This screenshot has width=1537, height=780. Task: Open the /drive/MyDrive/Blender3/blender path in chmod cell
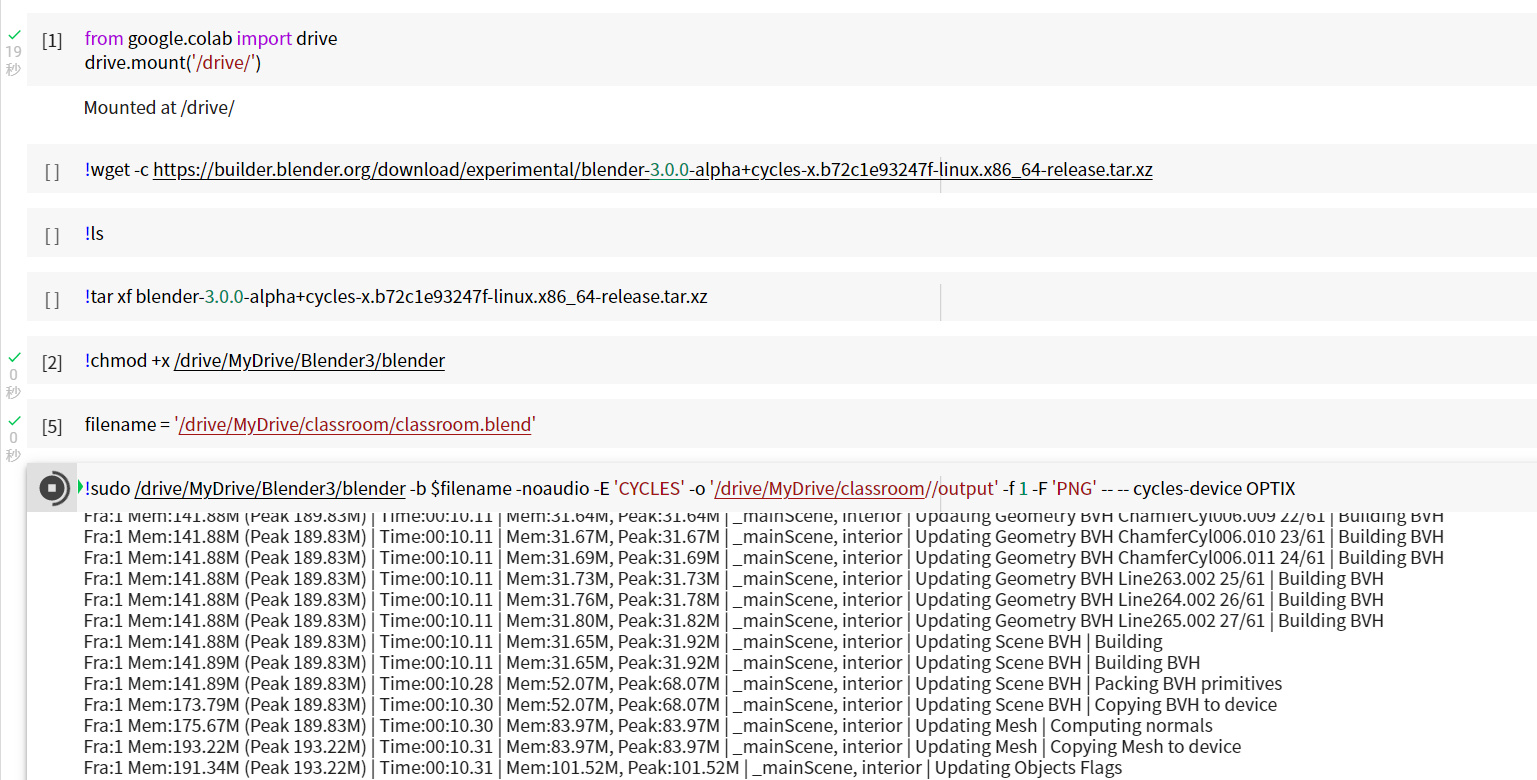pyautogui.click(x=309, y=361)
